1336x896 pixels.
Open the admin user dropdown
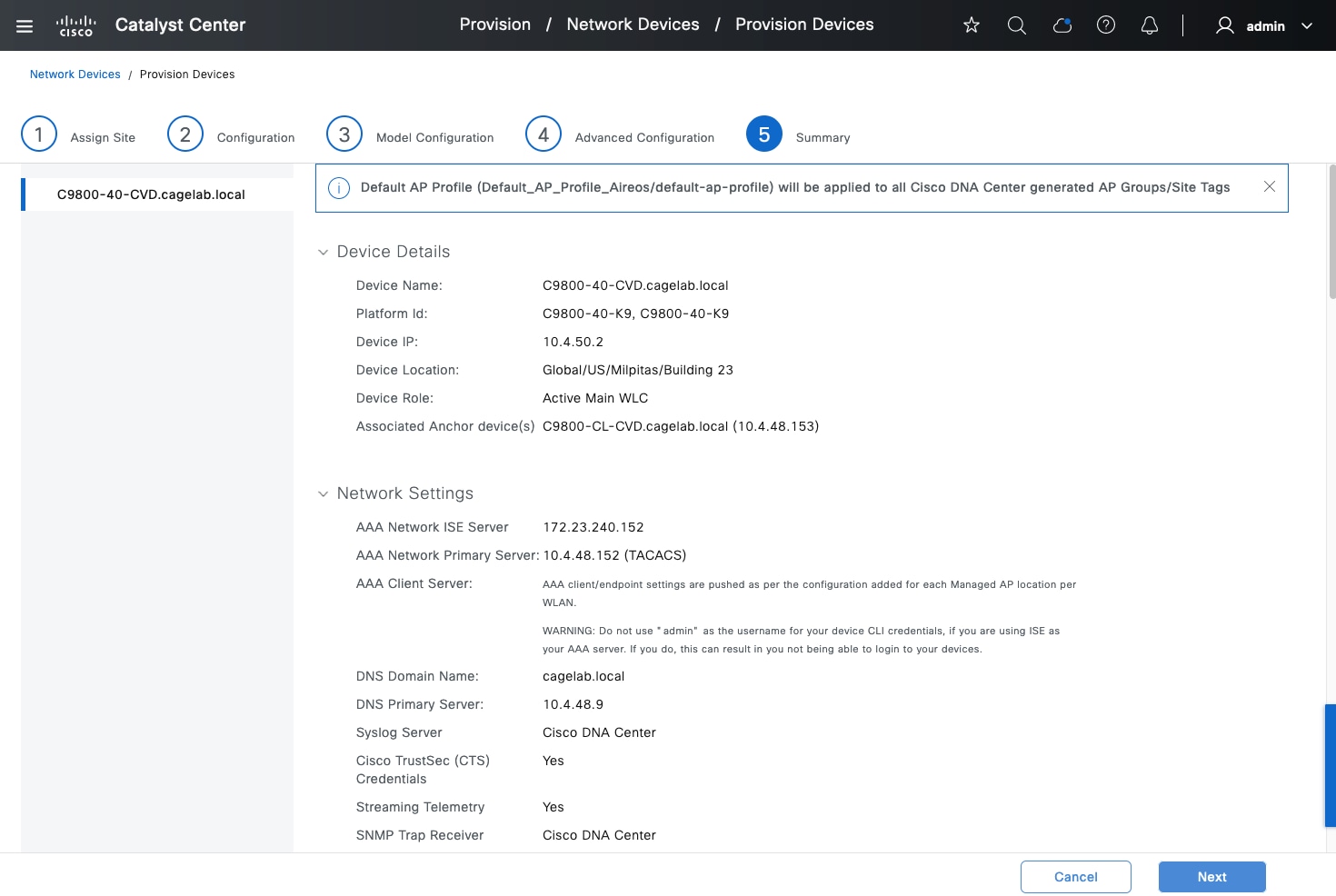1264,26
